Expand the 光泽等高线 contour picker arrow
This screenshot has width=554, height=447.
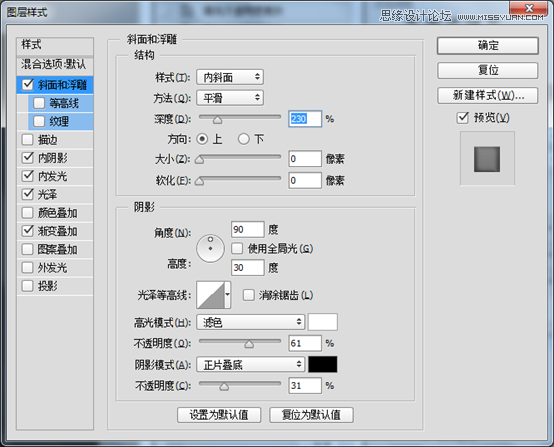228,295
